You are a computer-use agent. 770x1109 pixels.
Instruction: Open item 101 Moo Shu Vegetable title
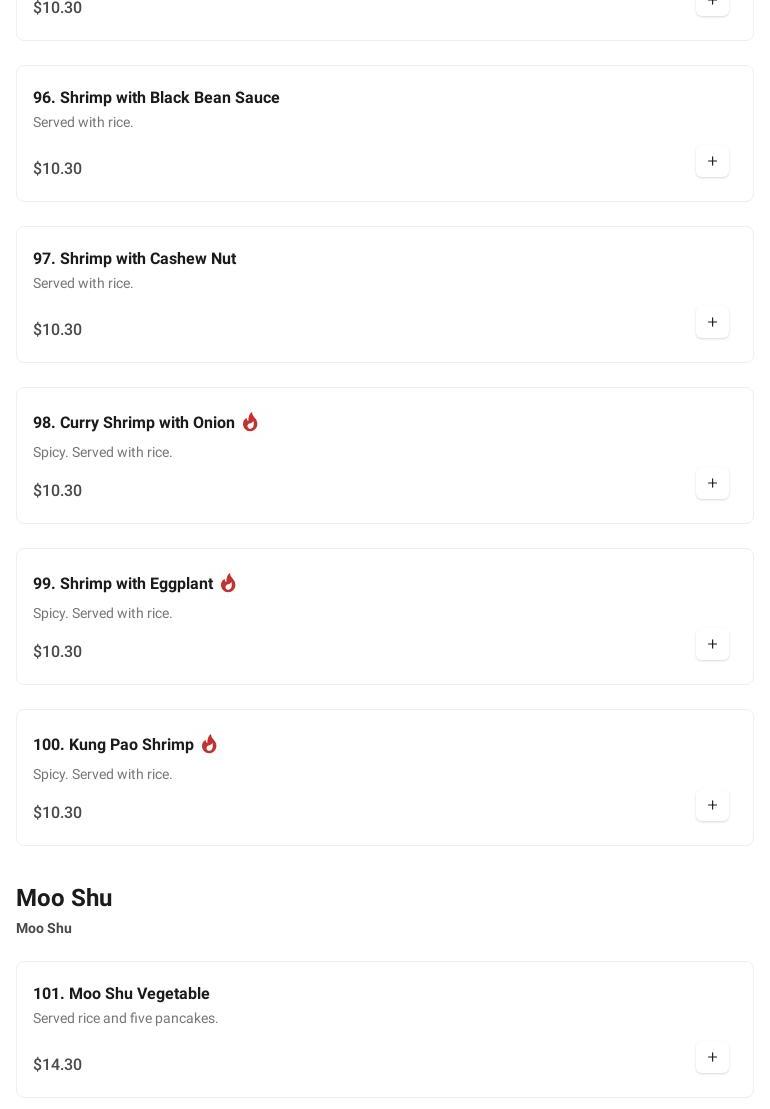(x=121, y=994)
